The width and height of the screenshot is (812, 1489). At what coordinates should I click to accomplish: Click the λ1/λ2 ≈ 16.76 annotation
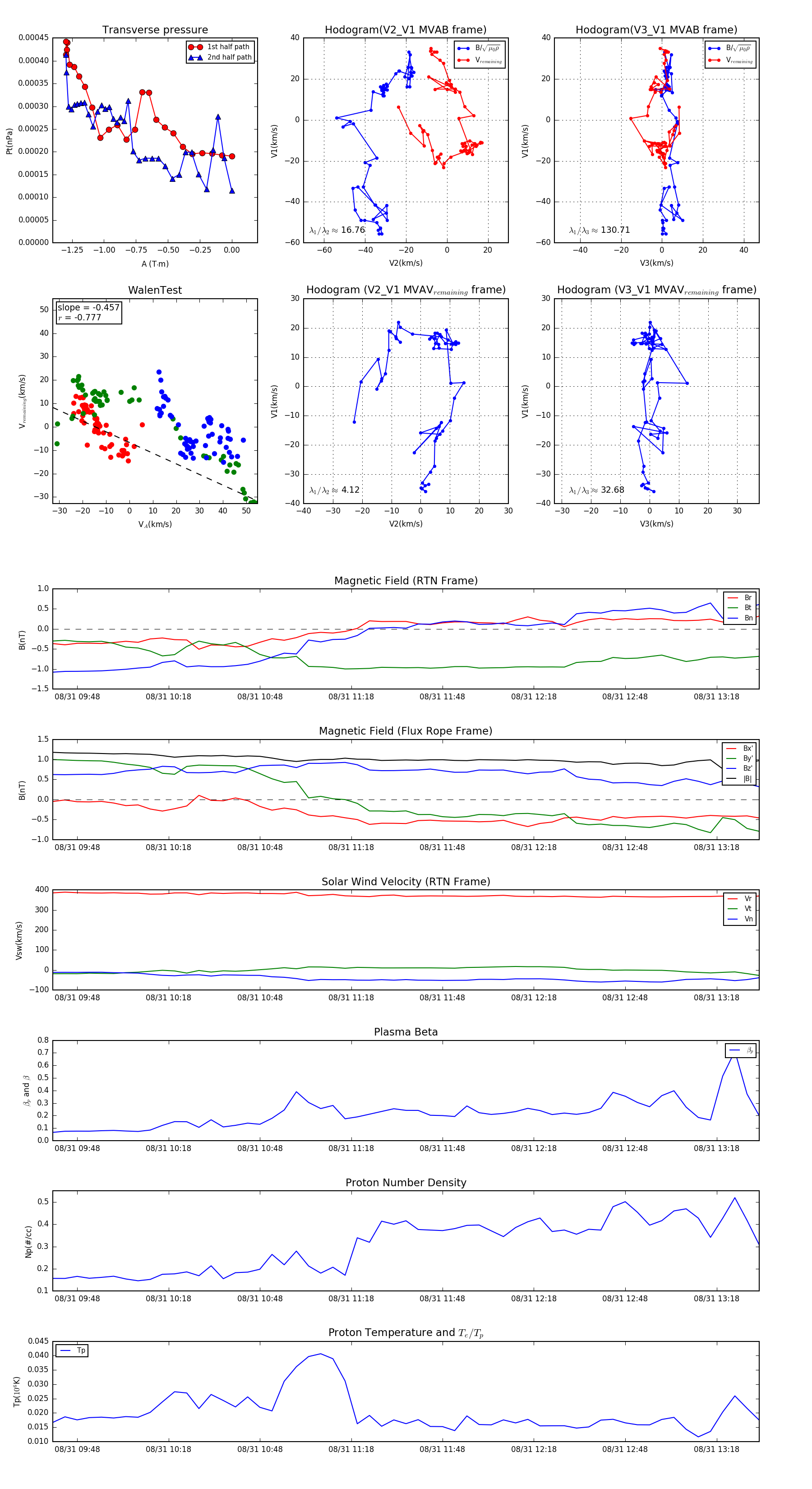coord(337,230)
